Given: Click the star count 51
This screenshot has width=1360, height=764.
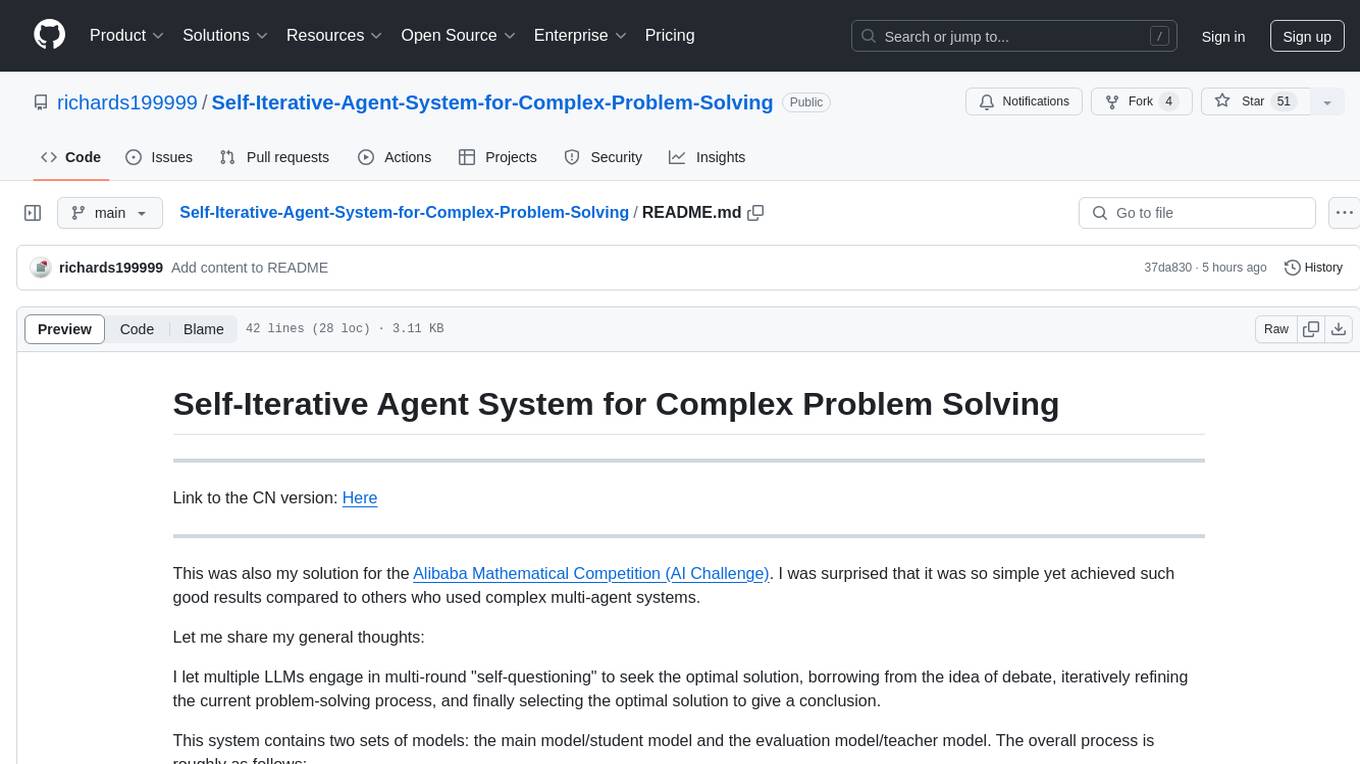Looking at the screenshot, I should pyautogui.click(x=1285, y=102).
